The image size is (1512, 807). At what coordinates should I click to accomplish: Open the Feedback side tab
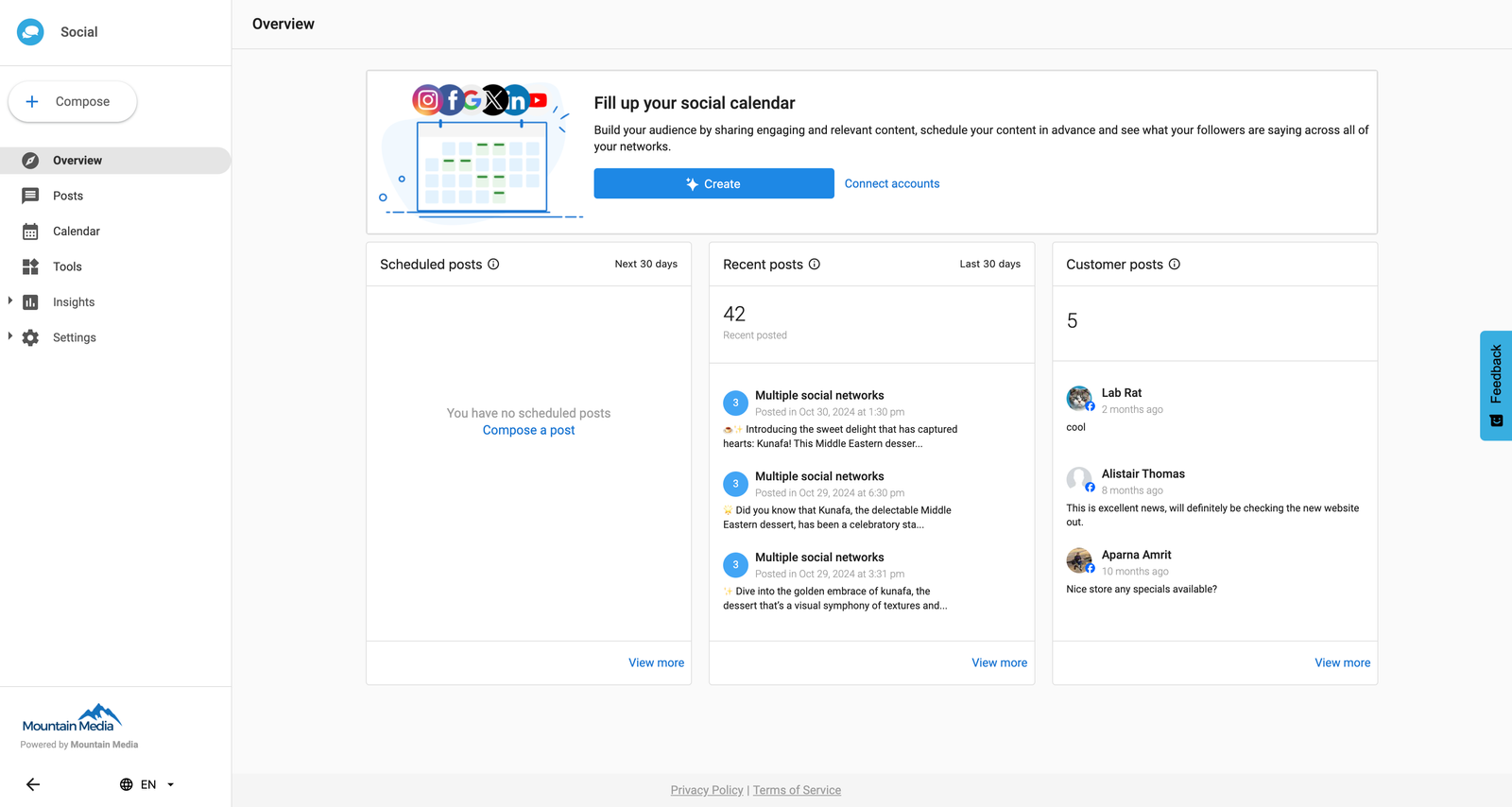coord(1495,385)
